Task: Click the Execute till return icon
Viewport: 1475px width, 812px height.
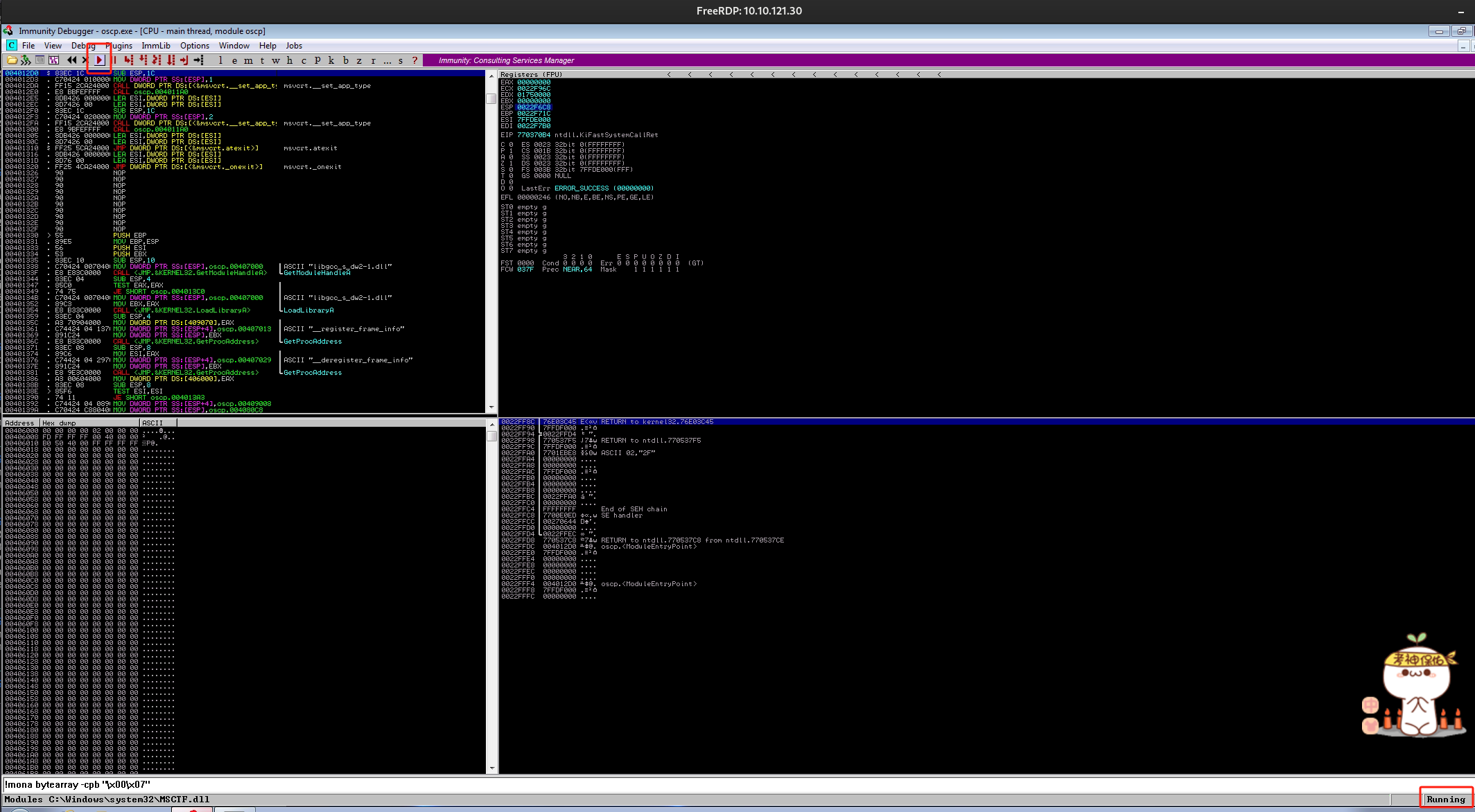Action: tap(184, 60)
